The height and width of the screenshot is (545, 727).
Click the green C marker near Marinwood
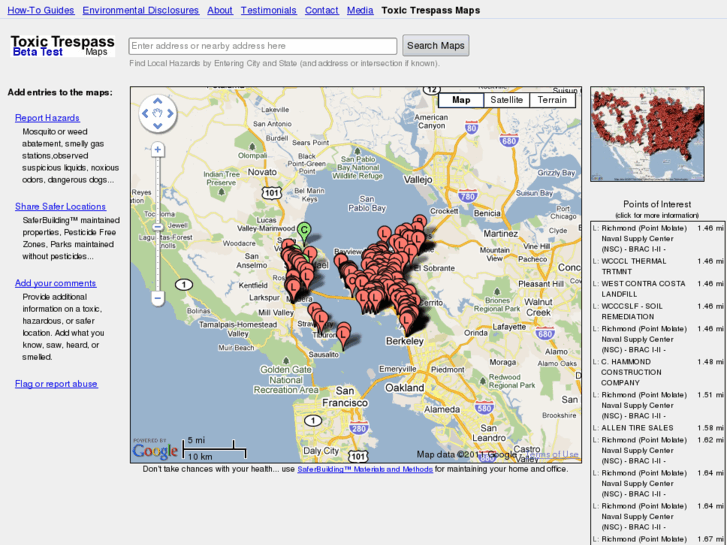(x=304, y=231)
